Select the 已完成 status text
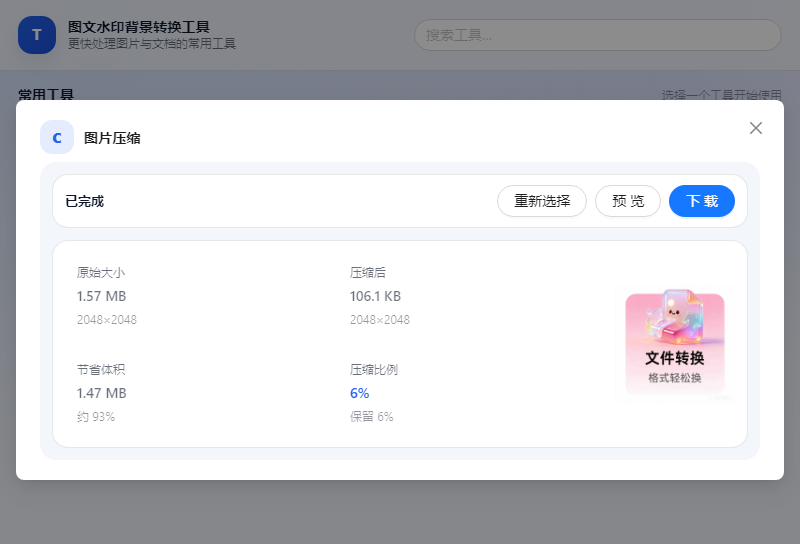The image size is (800, 544). click(85, 201)
